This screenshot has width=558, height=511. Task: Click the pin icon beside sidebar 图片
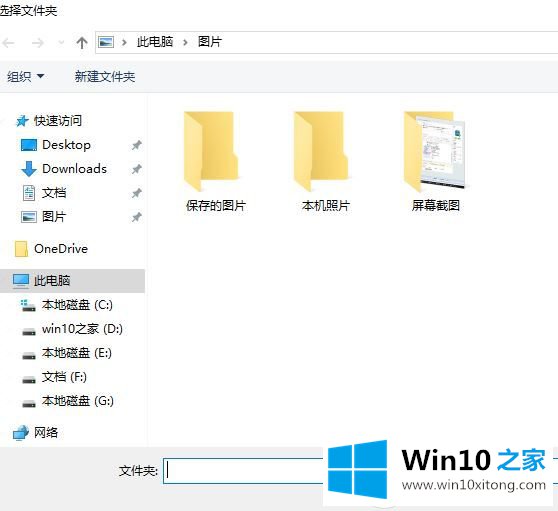point(136,217)
